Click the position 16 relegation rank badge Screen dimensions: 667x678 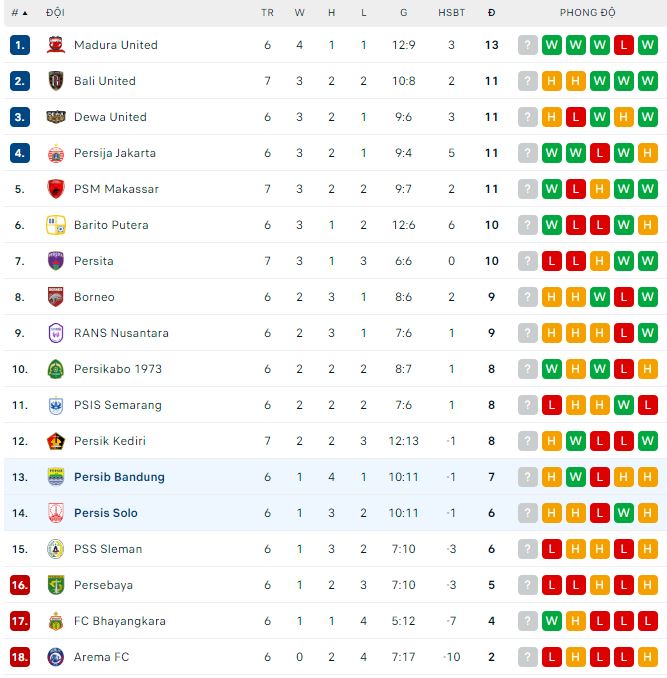point(20,585)
